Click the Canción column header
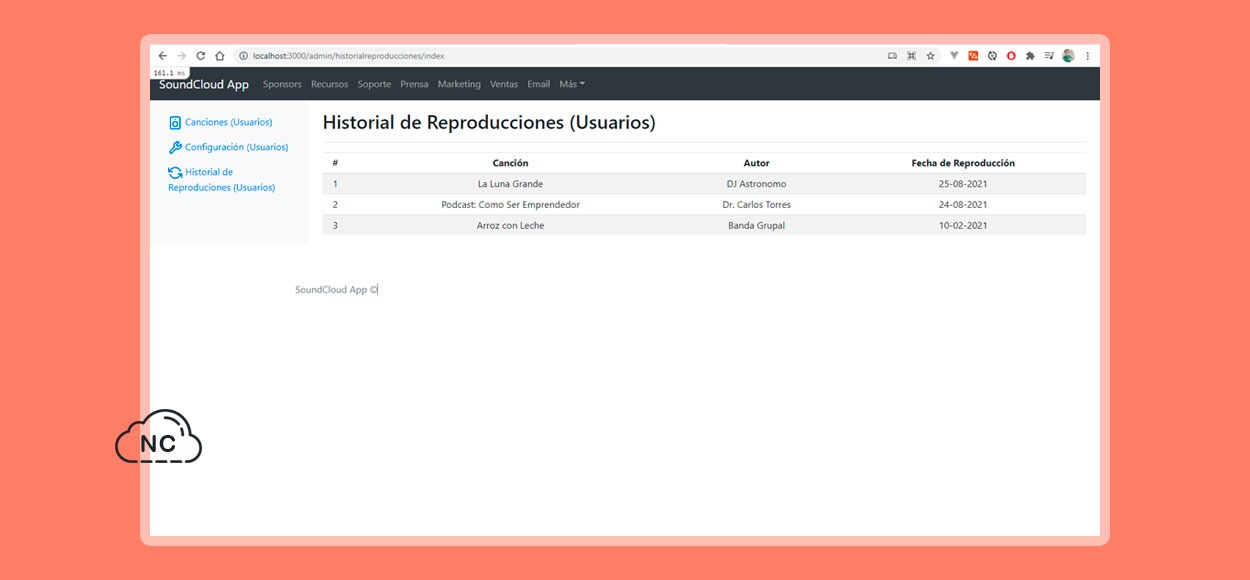The height and width of the screenshot is (580, 1250). (x=510, y=163)
